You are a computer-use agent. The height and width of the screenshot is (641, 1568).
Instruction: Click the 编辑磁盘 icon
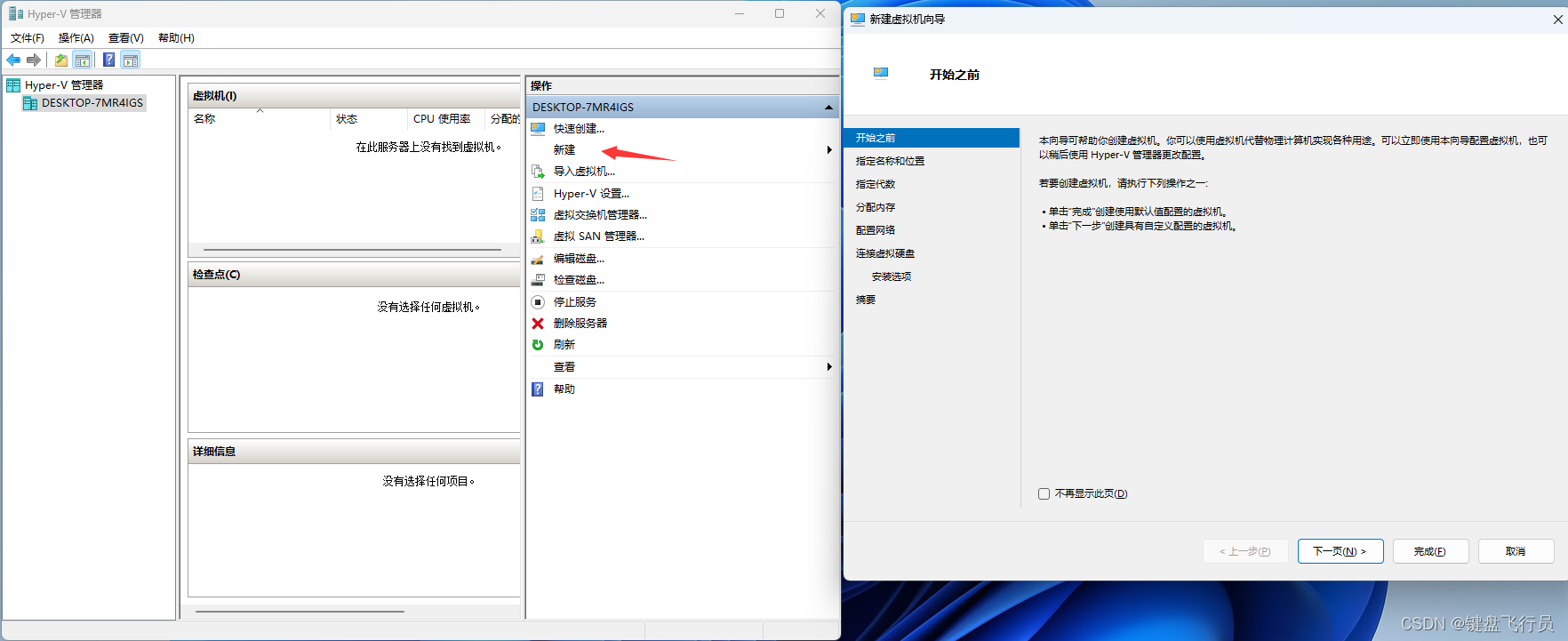click(538, 259)
